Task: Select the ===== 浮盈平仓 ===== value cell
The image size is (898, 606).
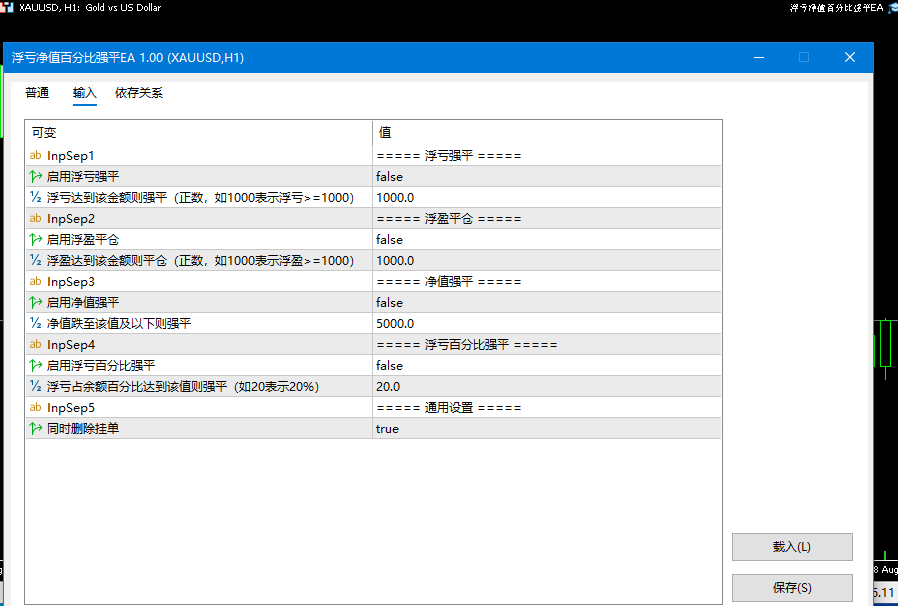Action: (x=547, y=218)
